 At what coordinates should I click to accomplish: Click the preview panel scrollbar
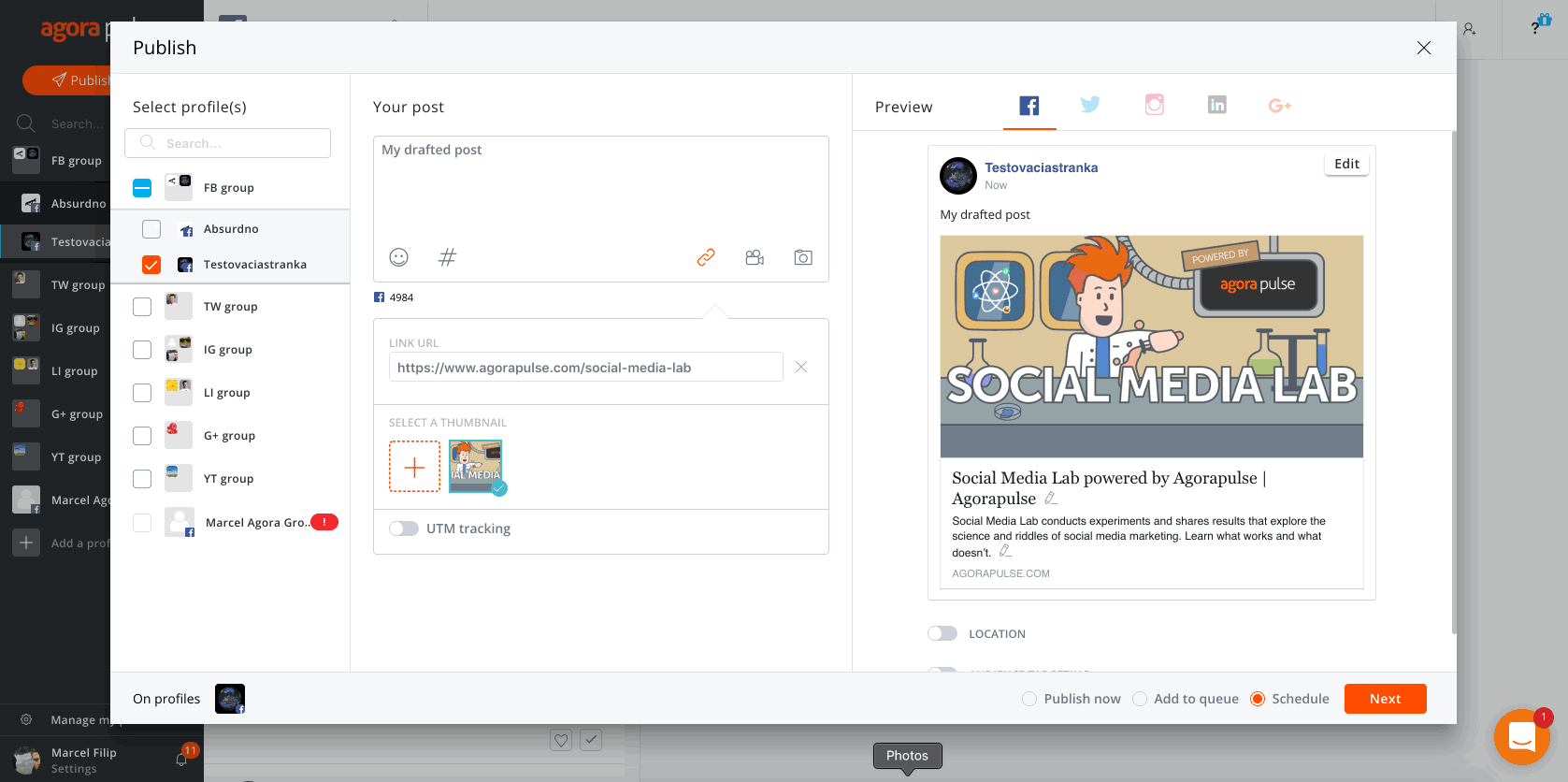point(1454,382)
